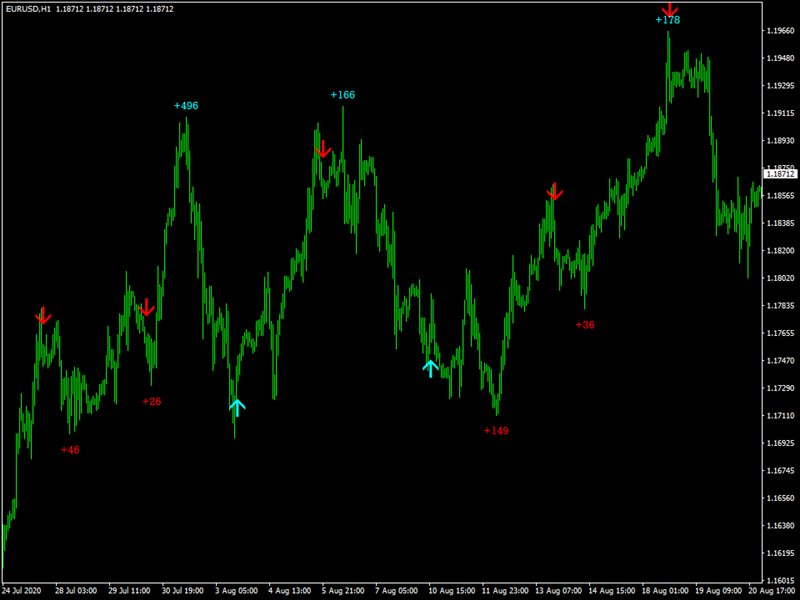Click price axis level 1.16925

(781, 443)
